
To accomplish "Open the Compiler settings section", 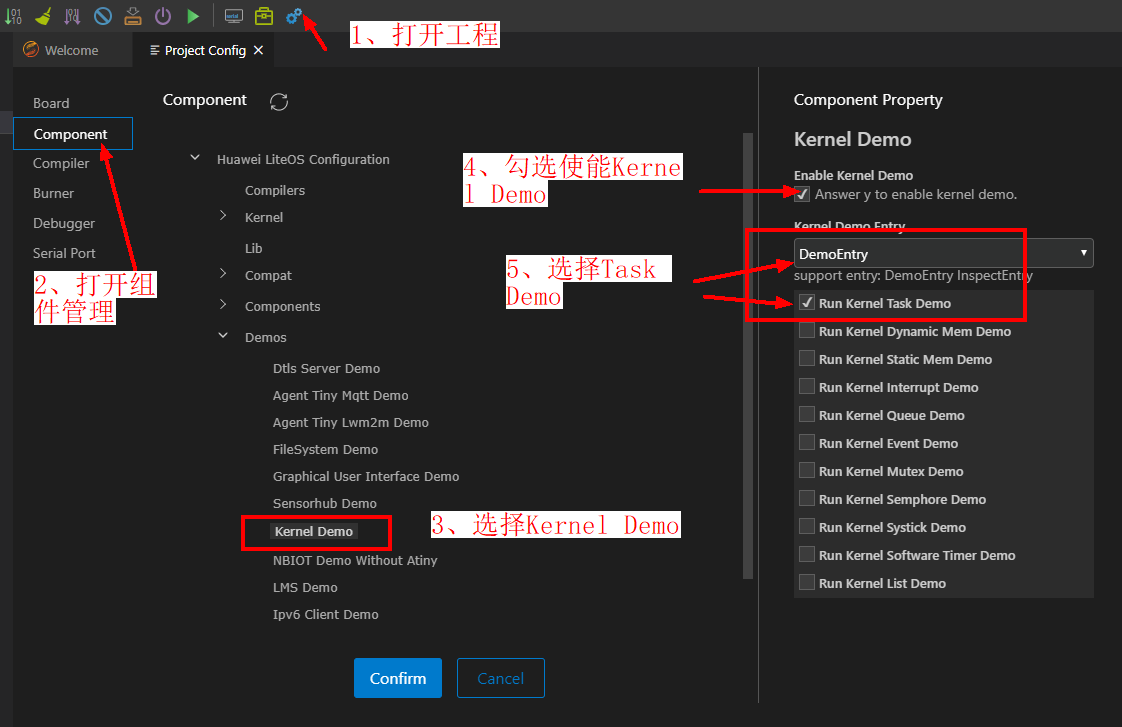I will point(61,163).
